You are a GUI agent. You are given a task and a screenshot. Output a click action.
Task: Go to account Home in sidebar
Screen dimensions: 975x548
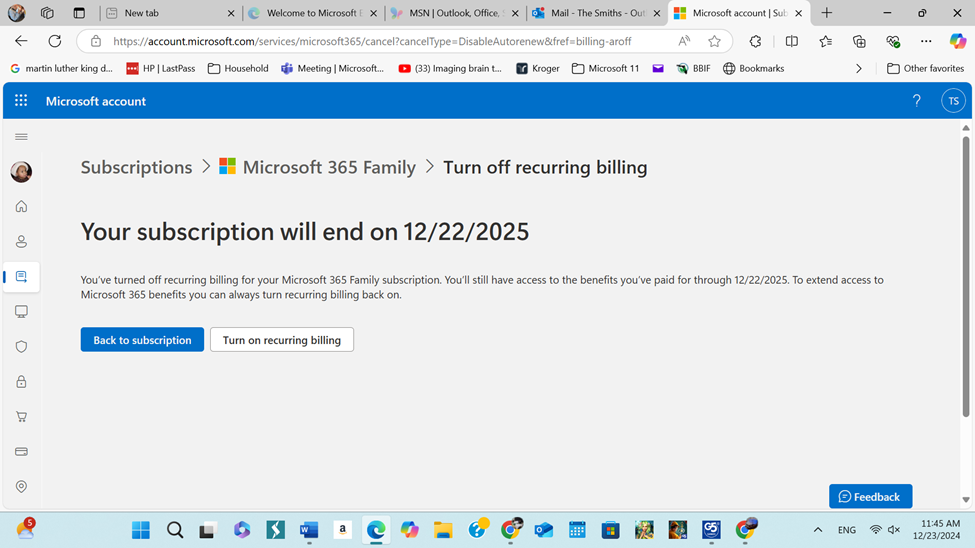pyautogui.click(x=21, y=207)
